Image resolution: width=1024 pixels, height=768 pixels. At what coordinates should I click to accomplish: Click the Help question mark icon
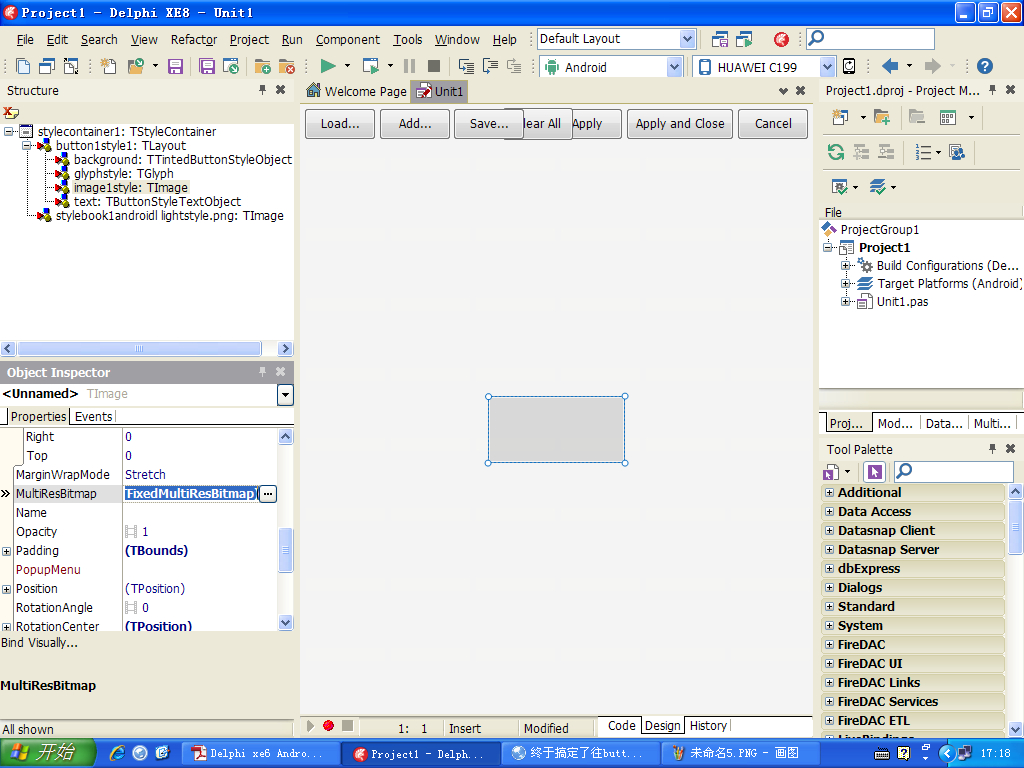coord(985,66)
